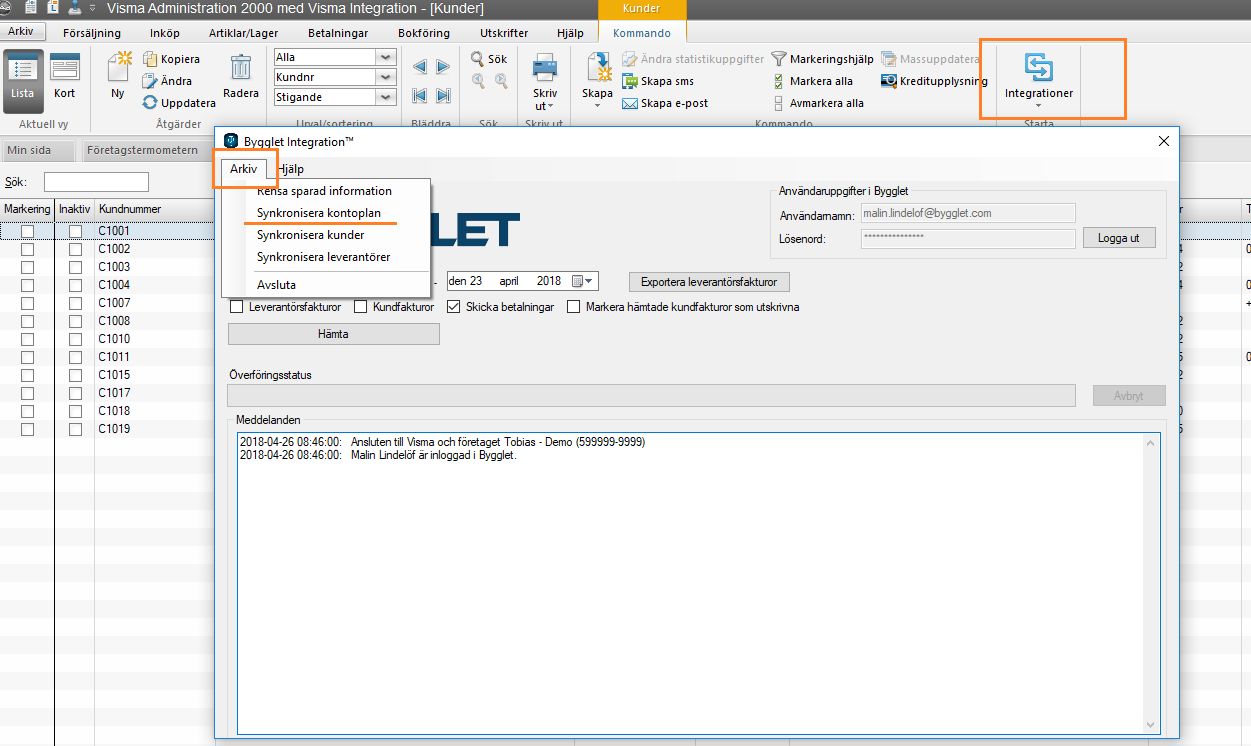The width and height of the screenshot is (1251, 746).
Task: Click the Visma Arkiv button
Action: (x=20, y=32)
